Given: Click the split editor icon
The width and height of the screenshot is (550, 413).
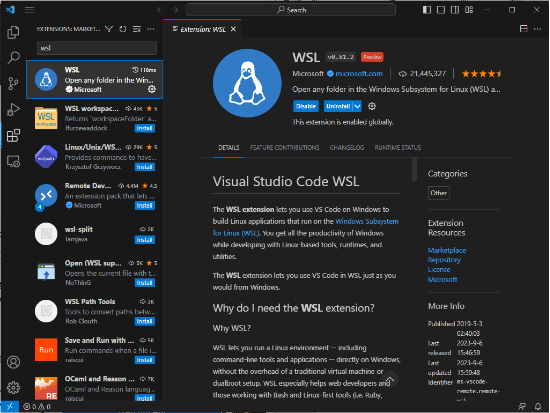Looking at the screenshot, I should coord(523,29).
